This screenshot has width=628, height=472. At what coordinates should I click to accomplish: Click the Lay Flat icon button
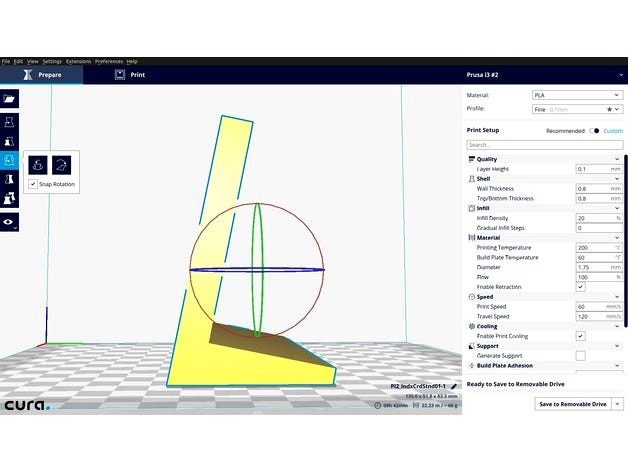[x=61, y=163]
